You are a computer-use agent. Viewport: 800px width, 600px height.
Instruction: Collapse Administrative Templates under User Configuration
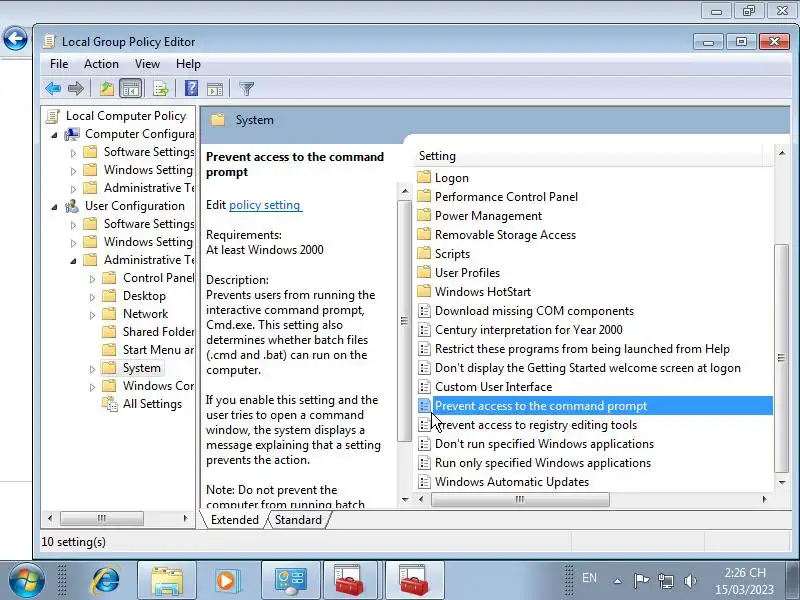coord(73,261)
